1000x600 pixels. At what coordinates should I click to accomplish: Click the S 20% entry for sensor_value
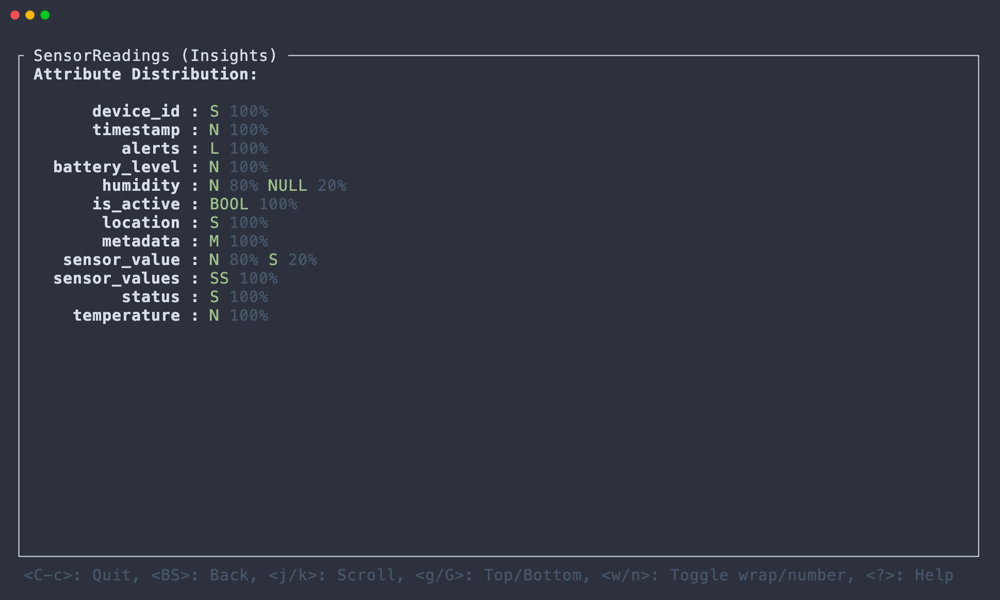point(292,260)
